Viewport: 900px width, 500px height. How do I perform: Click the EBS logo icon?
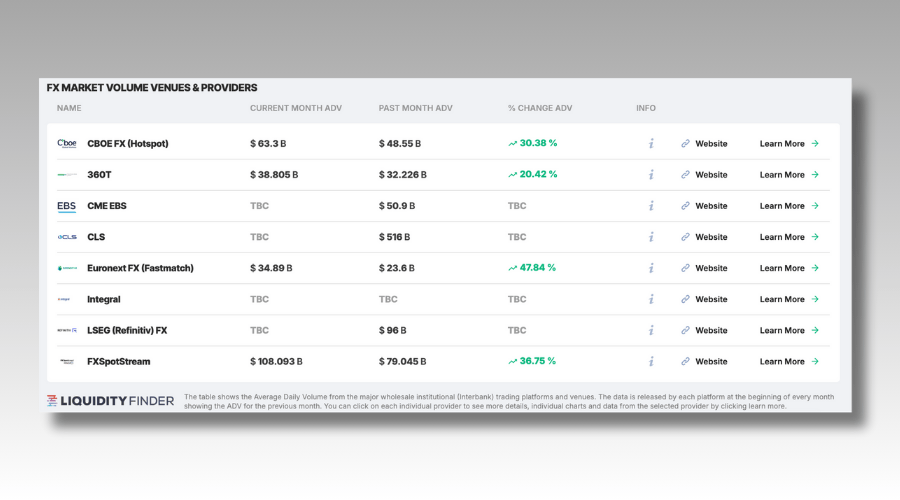point(67,206)
